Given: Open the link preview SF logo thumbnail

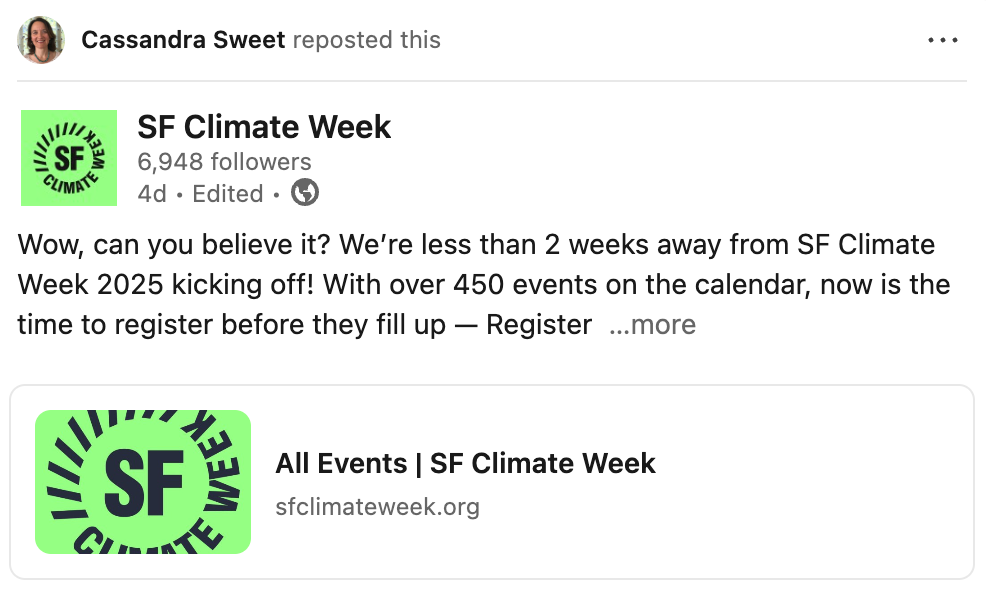Looking at the screenshot, I should point(143,482).
